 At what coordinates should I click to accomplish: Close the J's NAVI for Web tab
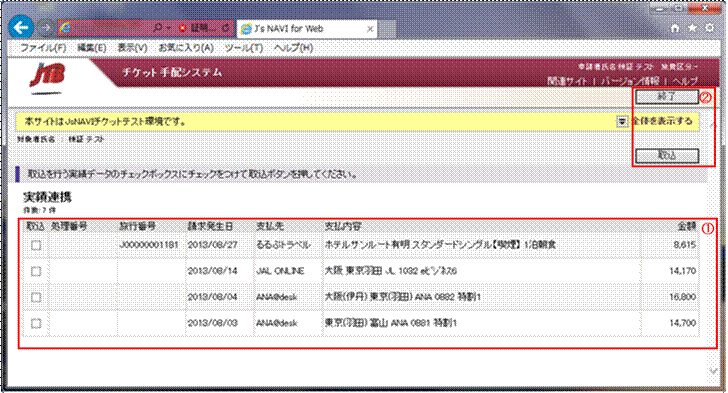[370, 29]
